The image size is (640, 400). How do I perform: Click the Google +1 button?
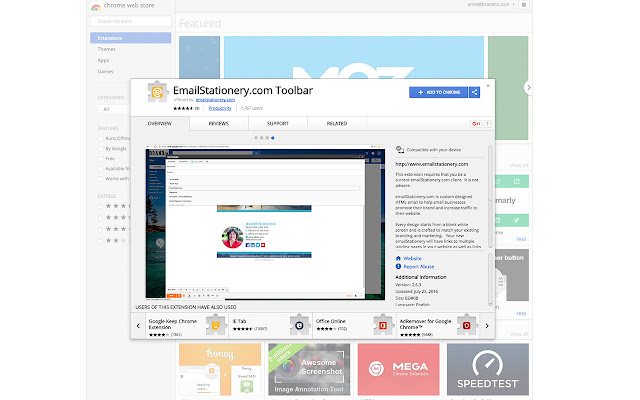pos(476,124)
